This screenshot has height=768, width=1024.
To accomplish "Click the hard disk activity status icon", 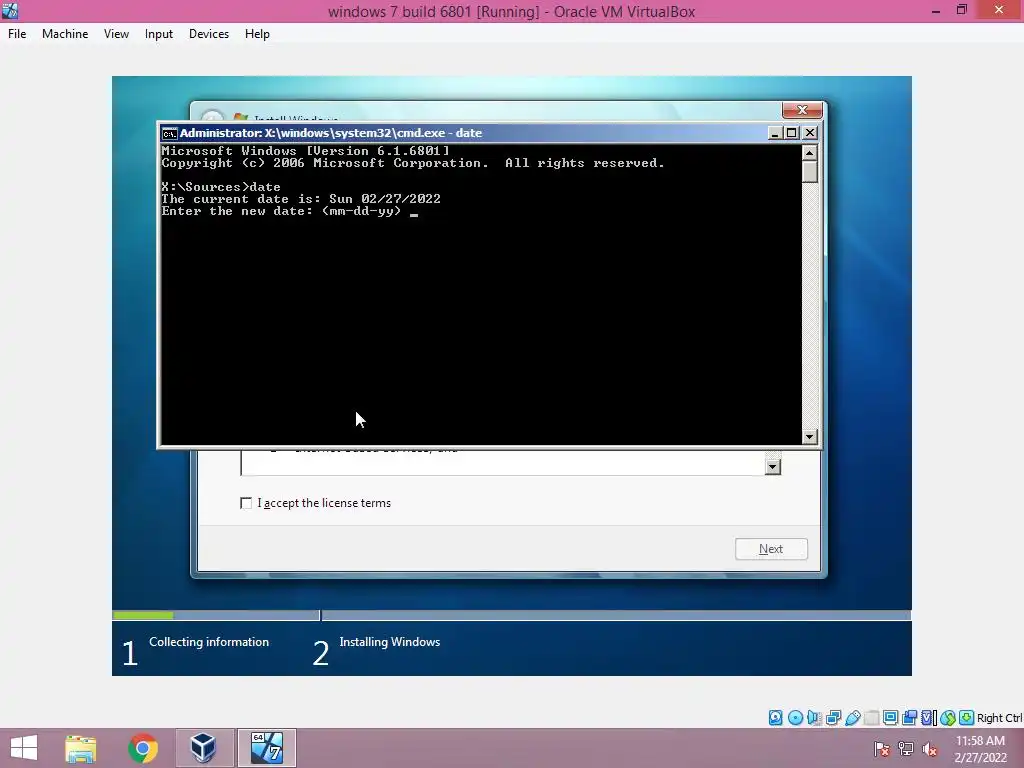I will (x=775, y=718).
